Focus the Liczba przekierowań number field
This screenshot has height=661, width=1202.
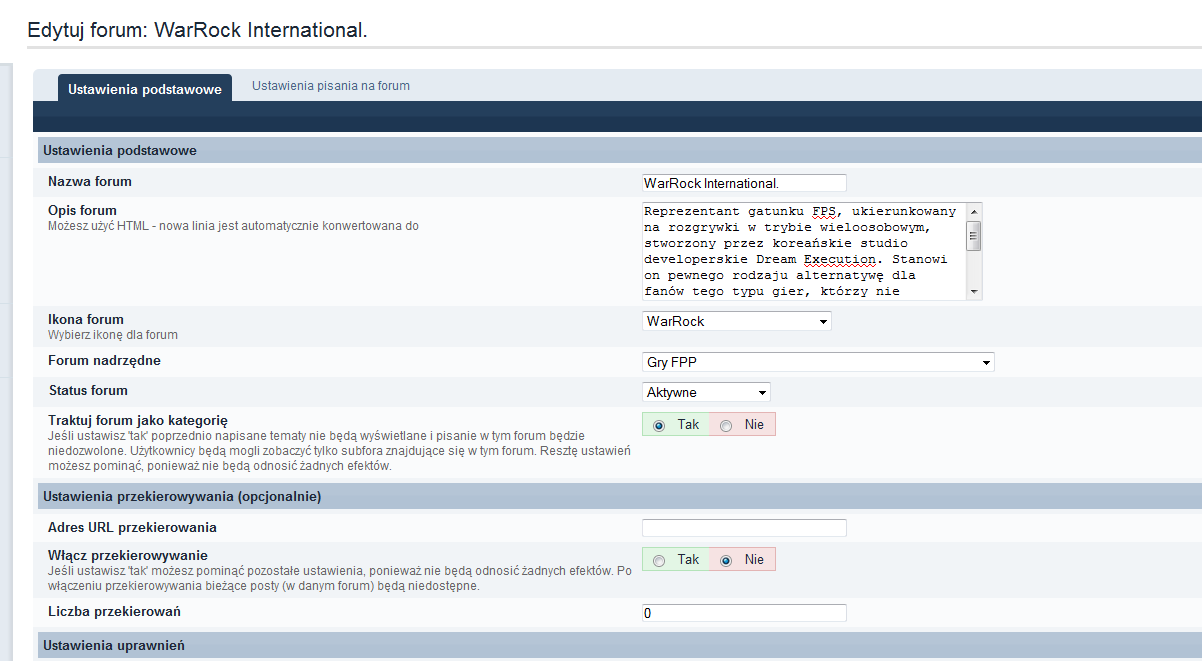coord(744,613)
